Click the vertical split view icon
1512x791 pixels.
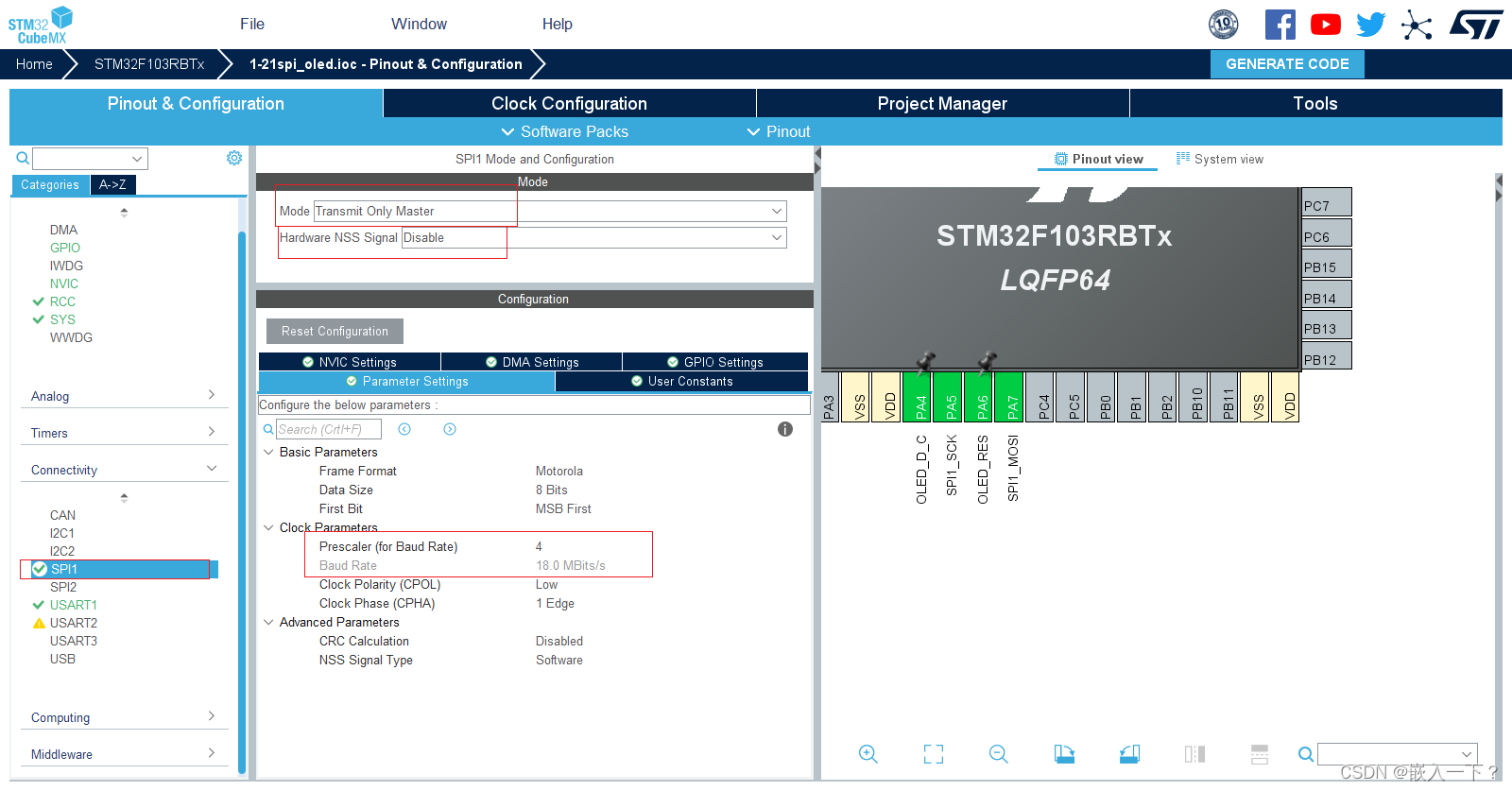pos(1194,753)
